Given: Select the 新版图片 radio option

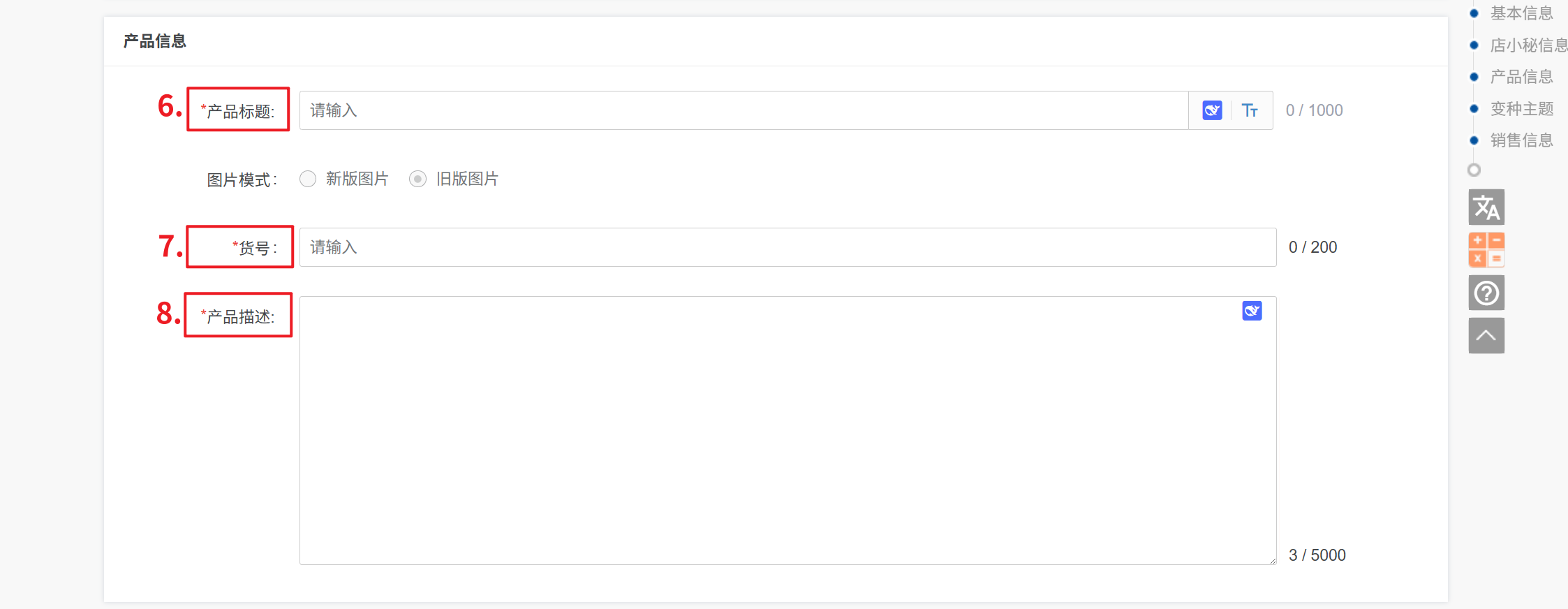Looking at the screenshot, I should (308, 179).
